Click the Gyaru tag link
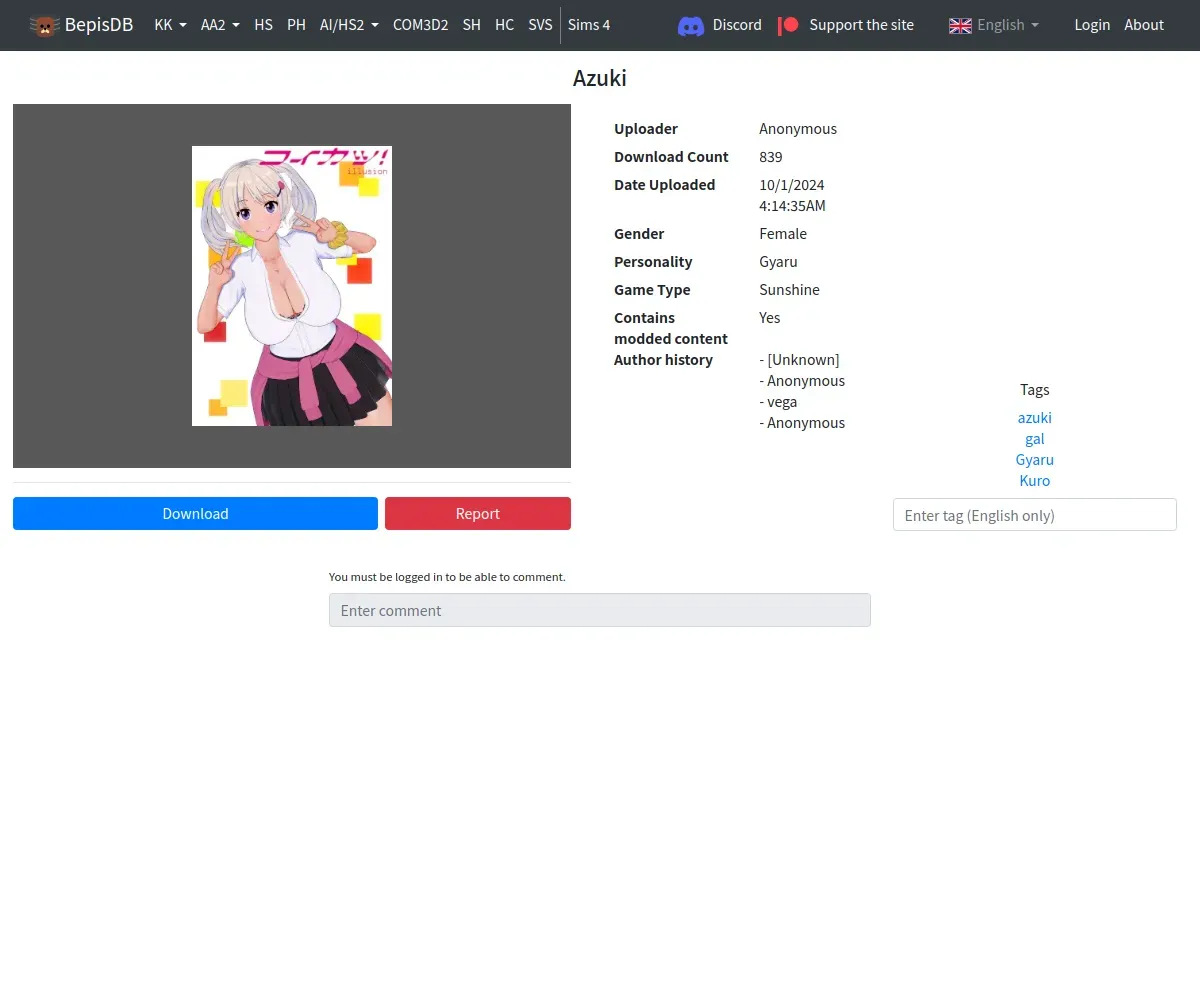This screenshot has width=1200, height=1000. pyautogui.click(x=1035, y=460)
